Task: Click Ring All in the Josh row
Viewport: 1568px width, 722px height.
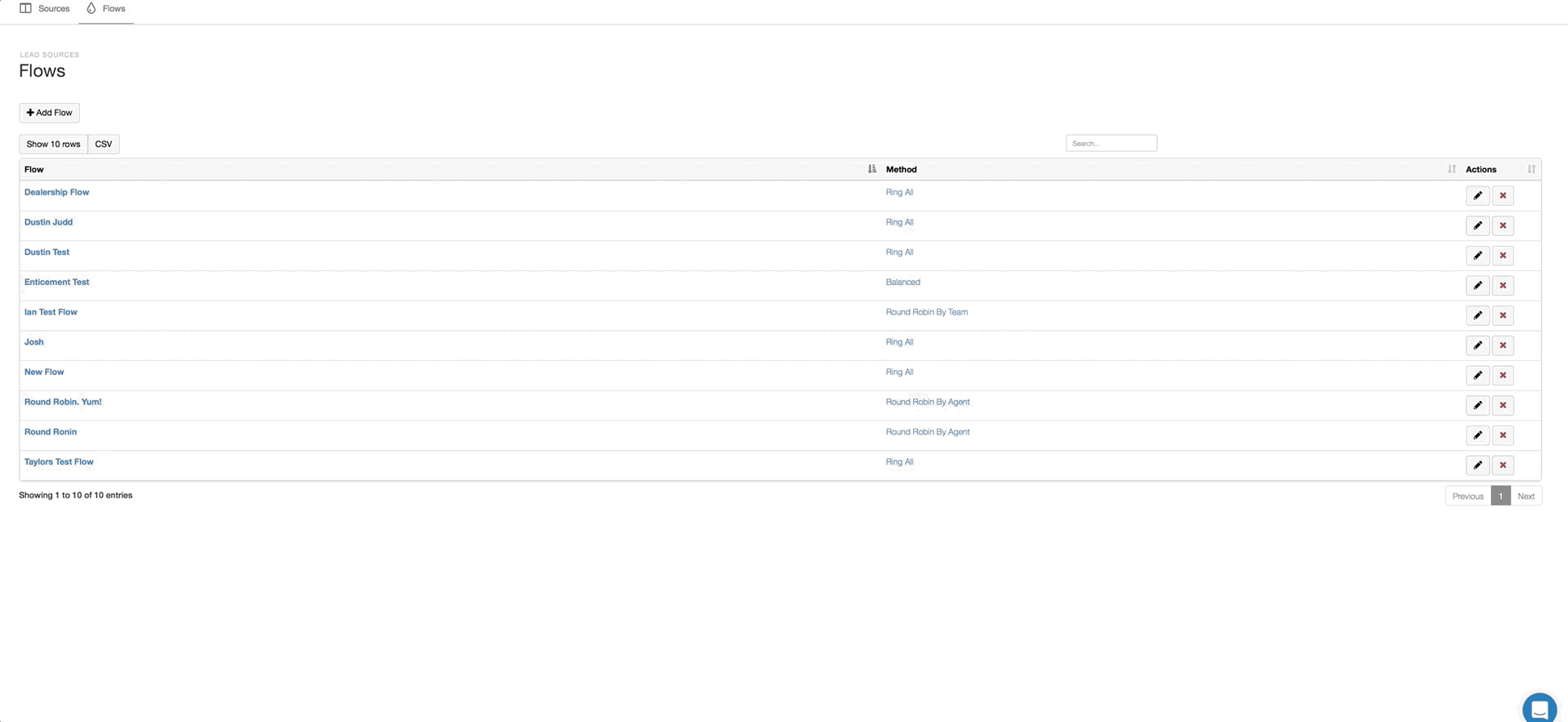Action: (899, 342)
